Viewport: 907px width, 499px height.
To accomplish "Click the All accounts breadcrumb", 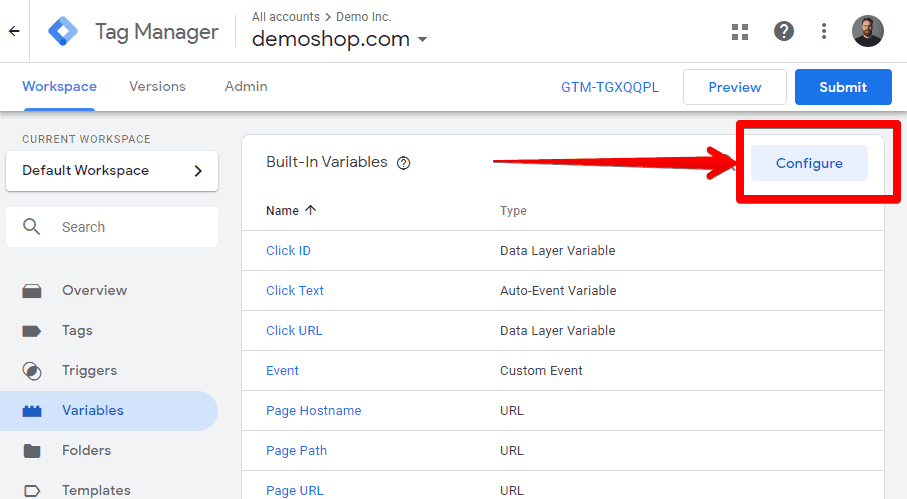I will coord(286,17).
